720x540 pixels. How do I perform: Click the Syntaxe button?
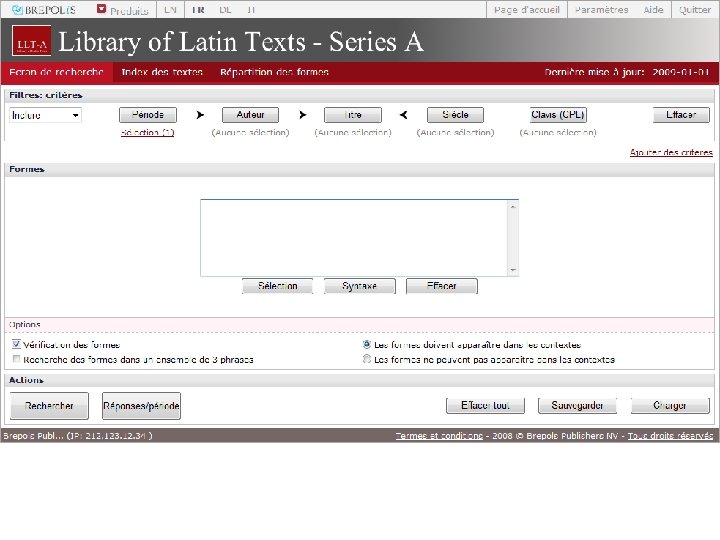click(360, 286)
